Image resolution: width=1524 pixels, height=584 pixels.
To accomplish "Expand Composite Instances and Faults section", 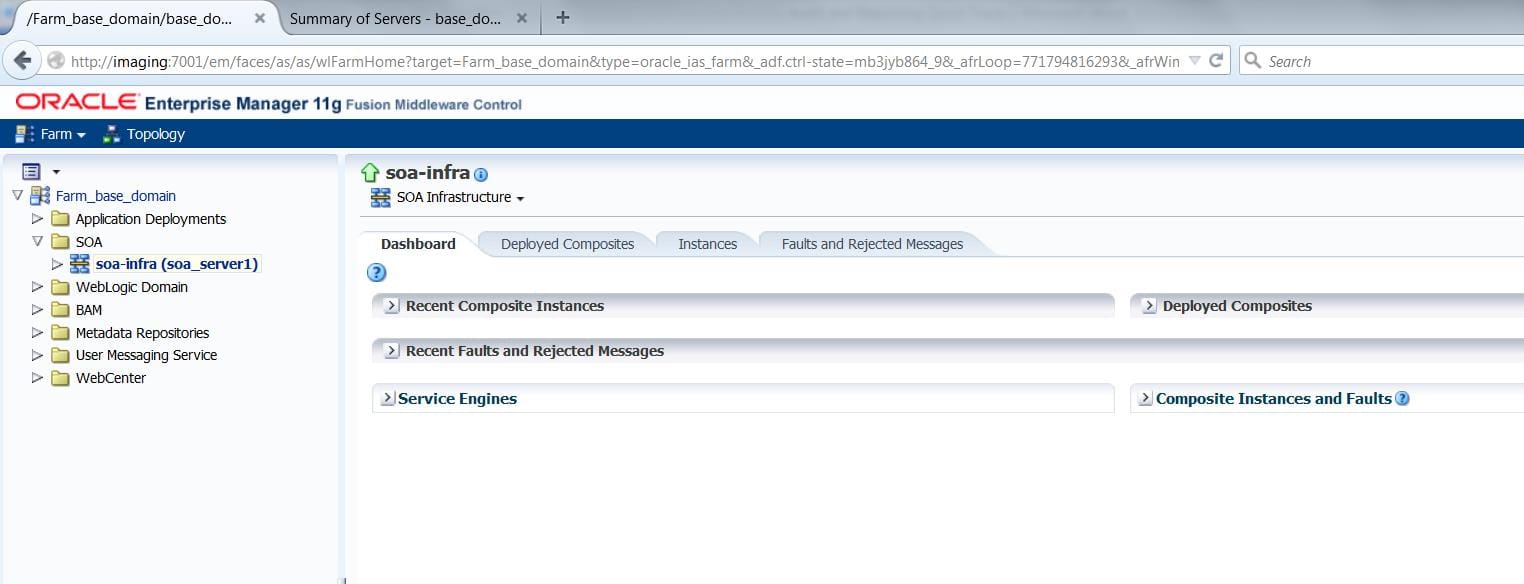I will [1146, 398].
